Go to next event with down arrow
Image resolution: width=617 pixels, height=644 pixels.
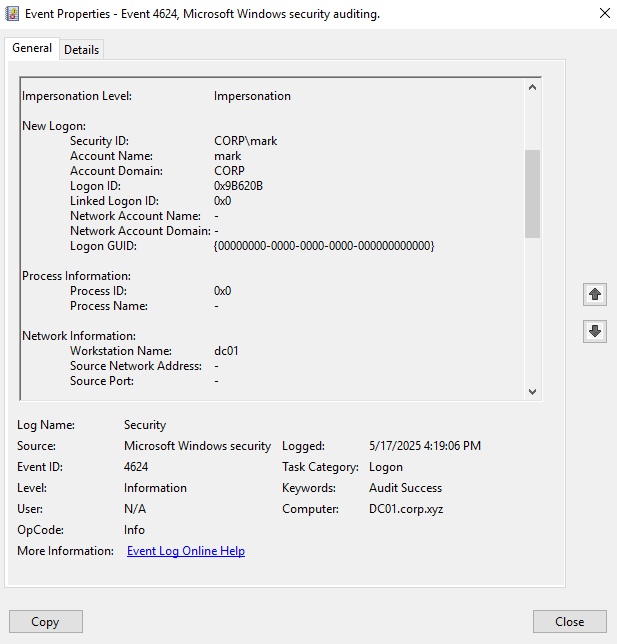coord(595,331)
